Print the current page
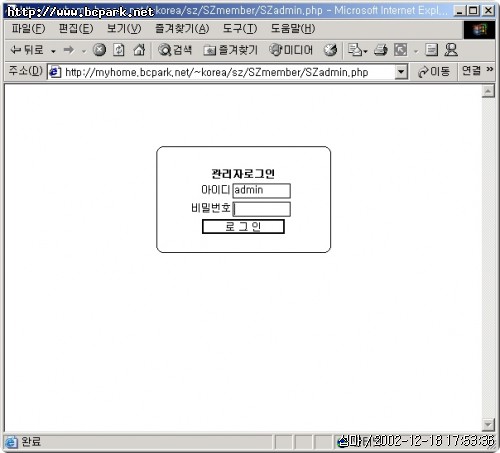500x453 pixels. [x=380, y=50]
